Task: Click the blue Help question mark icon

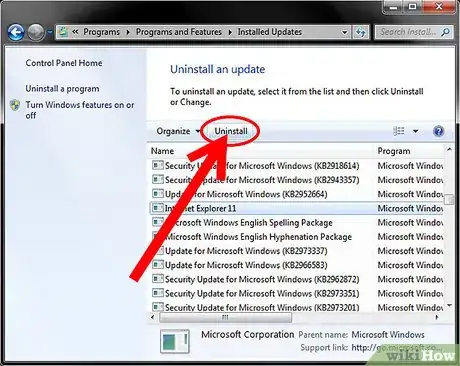Action: tap(438, 131)
